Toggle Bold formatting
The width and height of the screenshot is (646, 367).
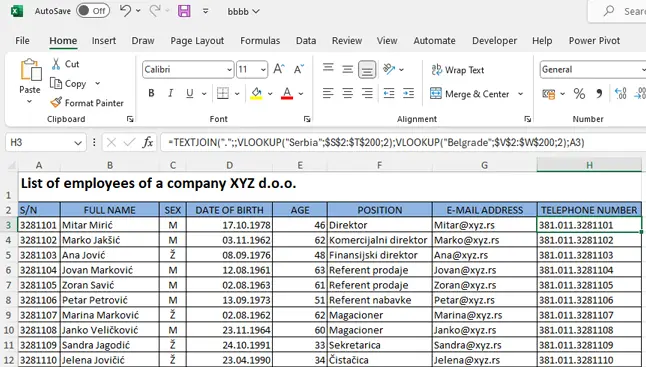coord(151,94)
